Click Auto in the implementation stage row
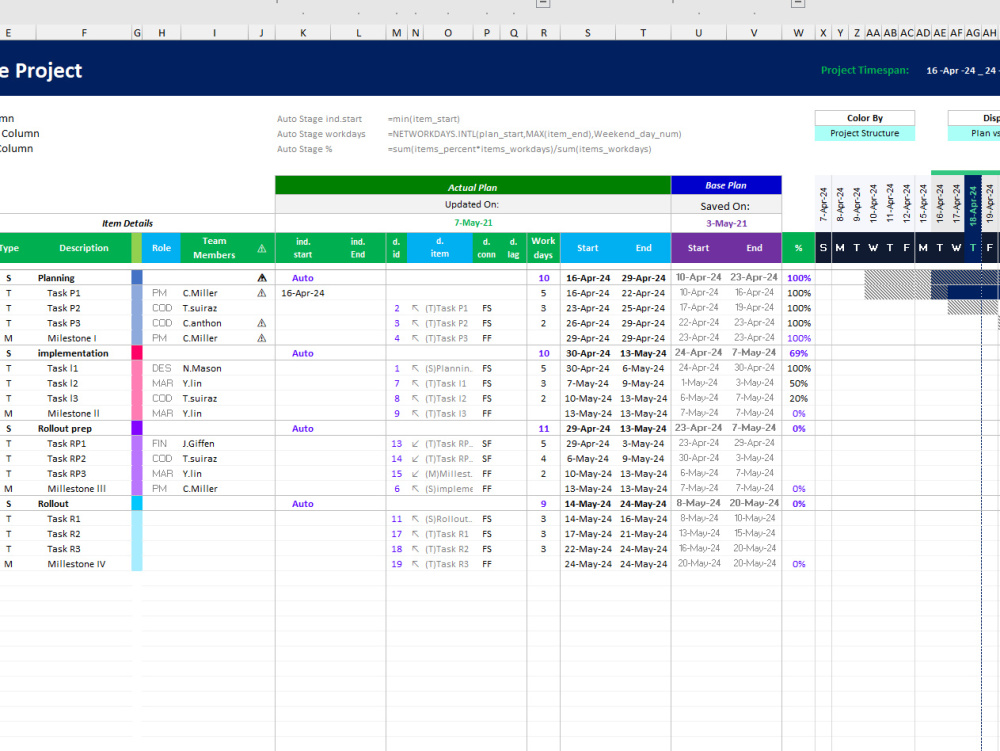 [302, 353]
